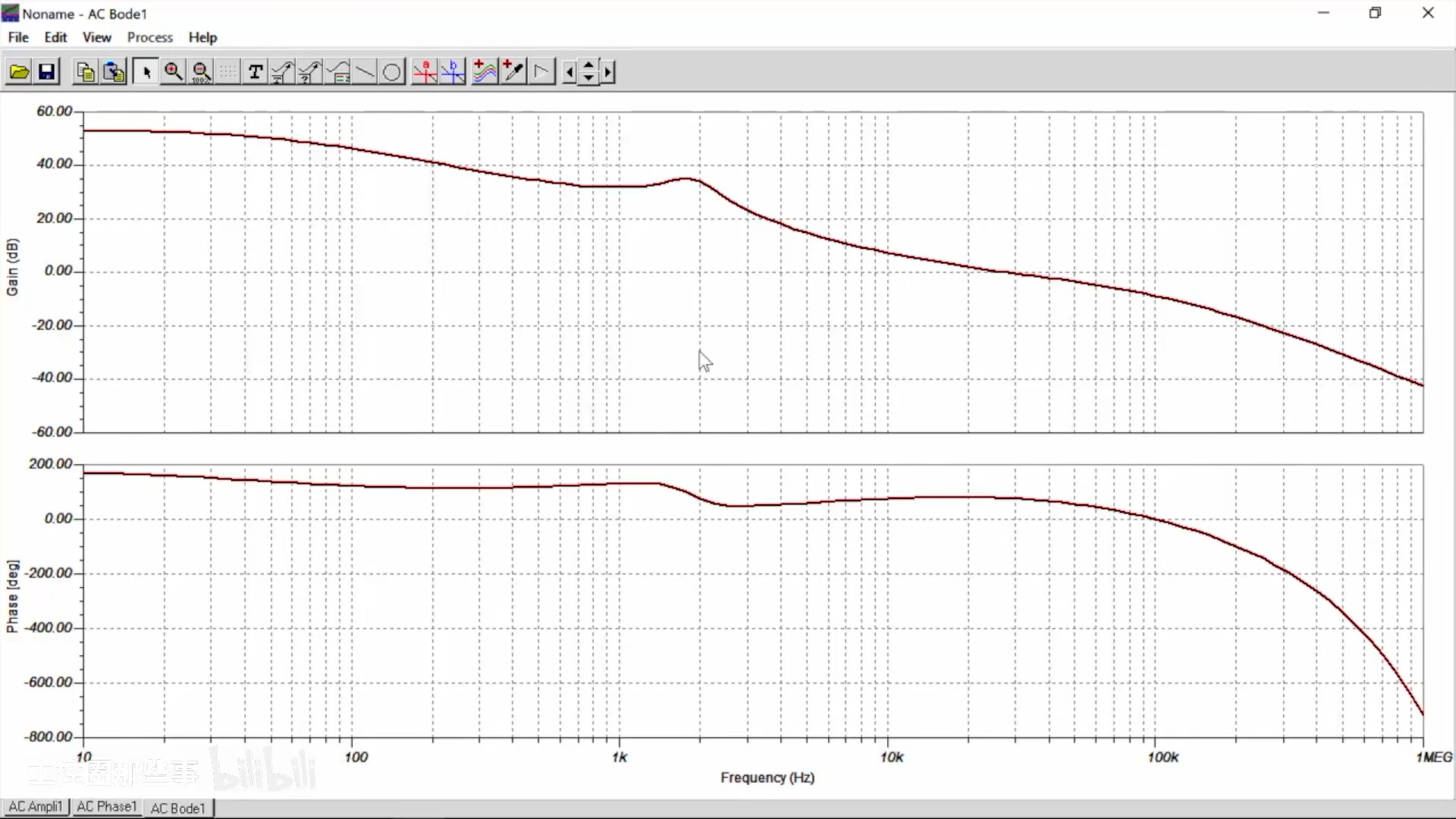The width and height of the screenshot is (1456, 819).
Task: Click the eyedropper with plus icon
Action: click(x=513, y=72)
